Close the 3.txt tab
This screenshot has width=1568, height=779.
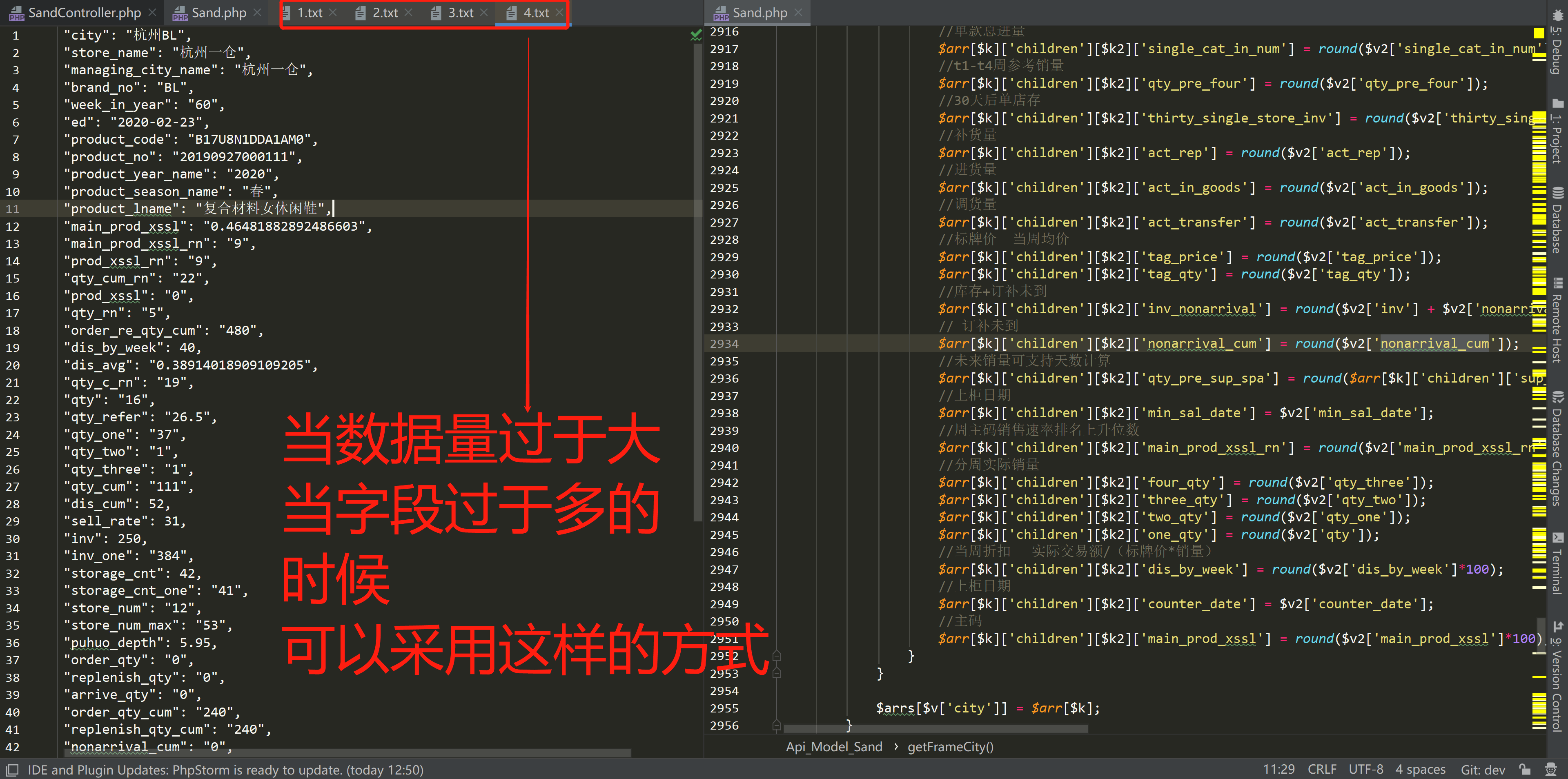pyautogui.click(x=484, y=13)
